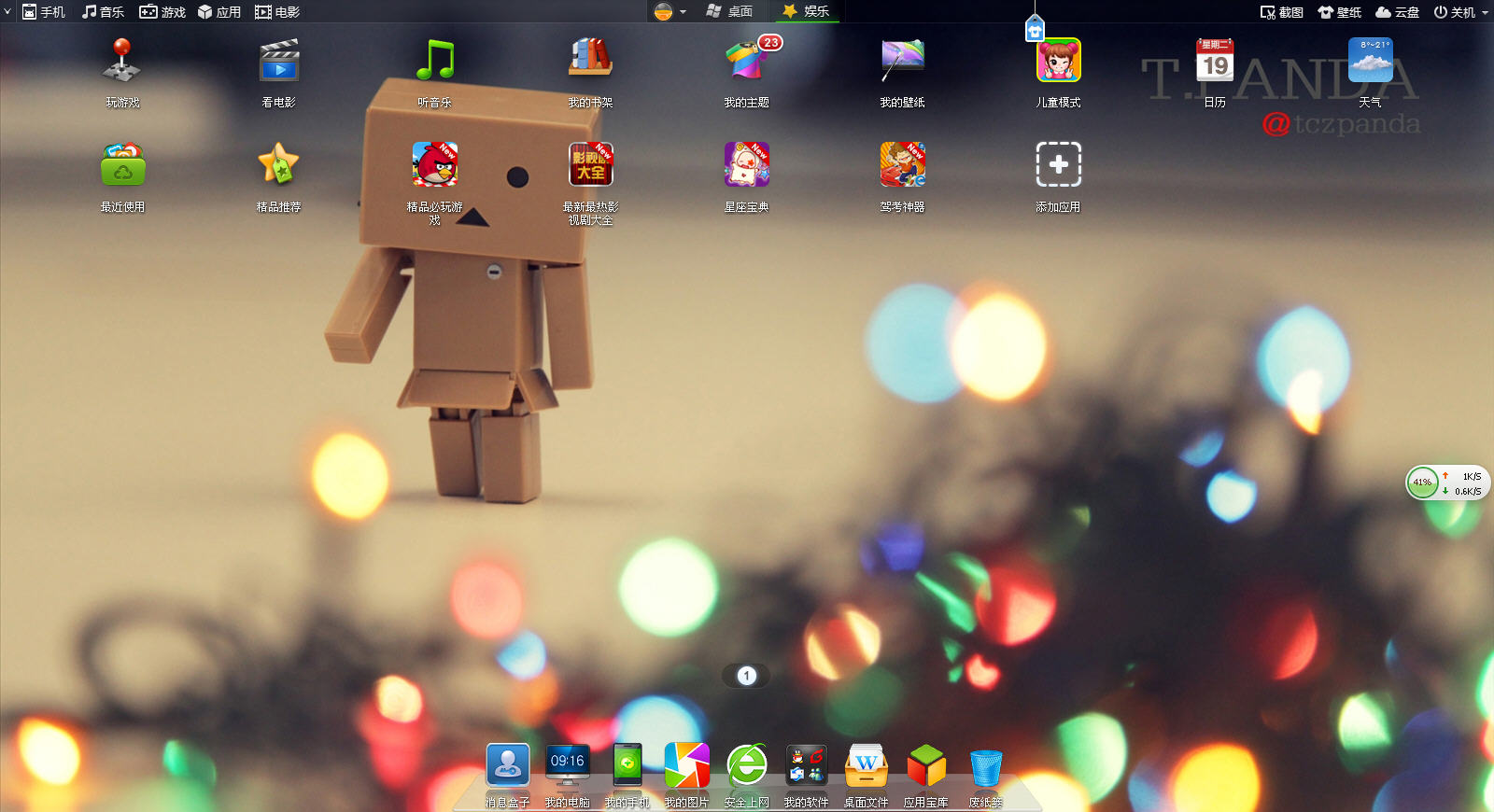
Task: Launch 儿童模式 kids mode icon
Action: 1059,61
